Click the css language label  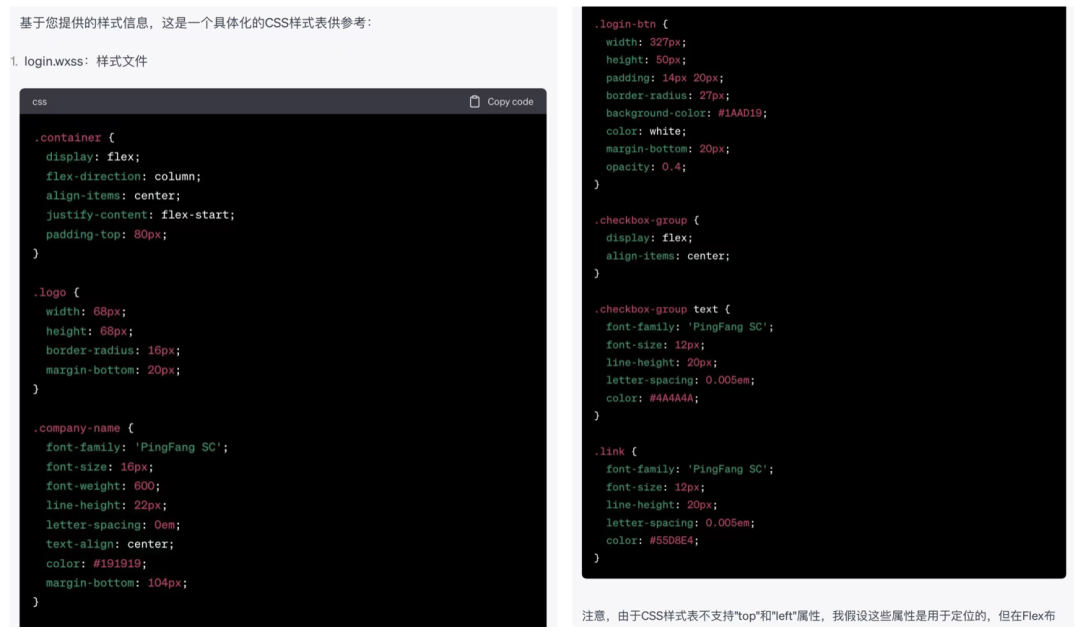[39, 102]
